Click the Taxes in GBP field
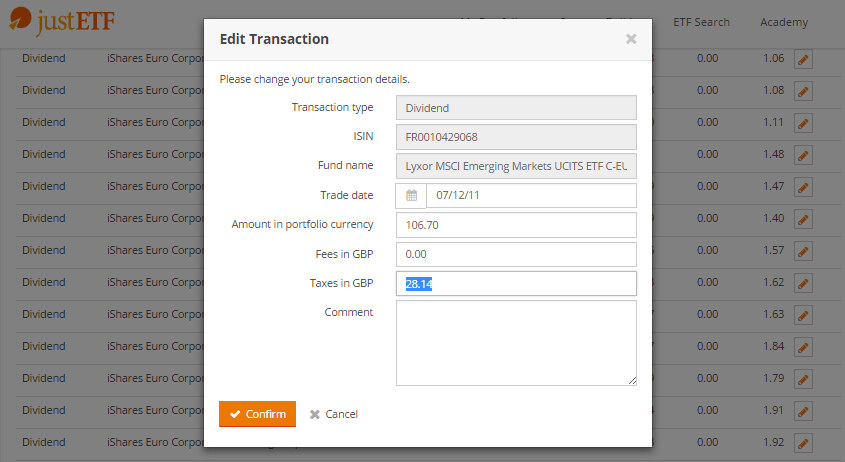Screen dimensions: 845x462 pyautogui.click(x=516, y=284)
